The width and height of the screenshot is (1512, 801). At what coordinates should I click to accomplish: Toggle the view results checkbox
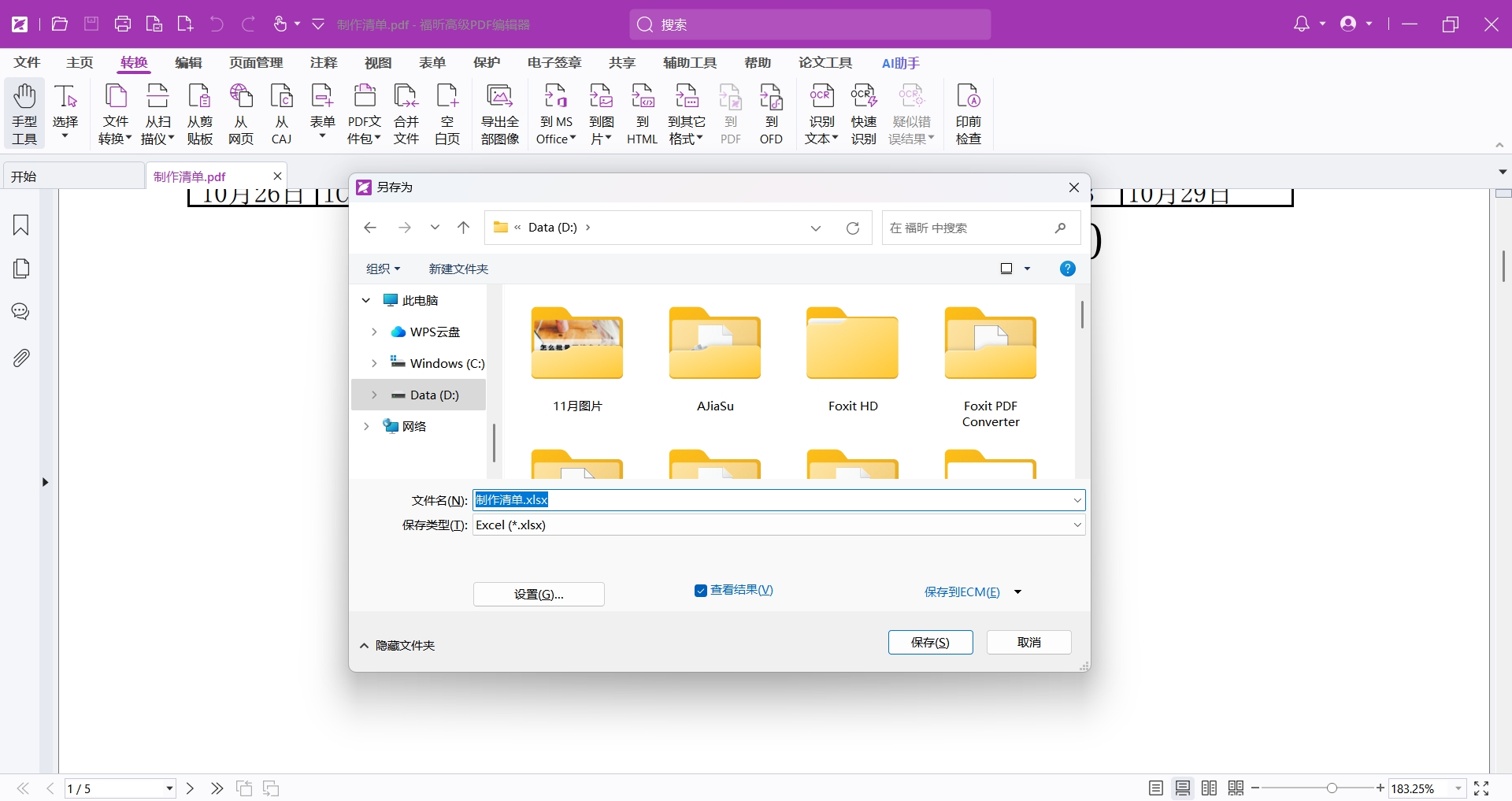(701, 591)
